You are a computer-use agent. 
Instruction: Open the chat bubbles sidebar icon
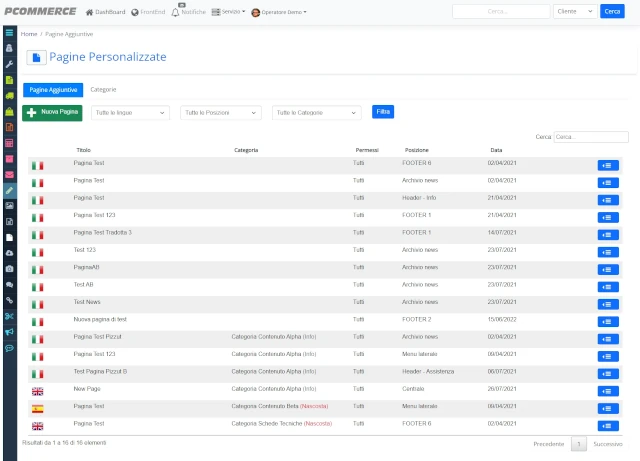[9, 285]
